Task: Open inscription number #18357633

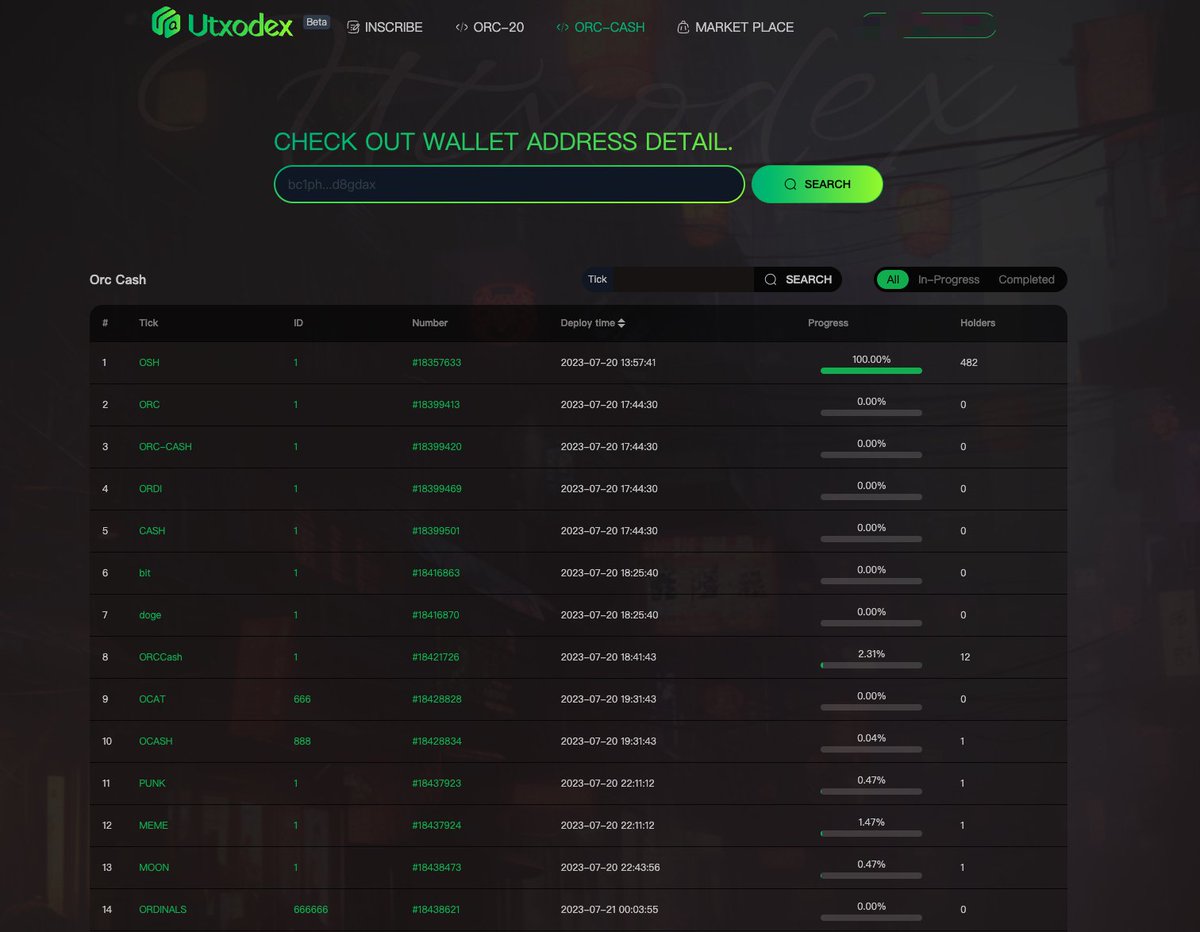Action: (x=436, y=363)
